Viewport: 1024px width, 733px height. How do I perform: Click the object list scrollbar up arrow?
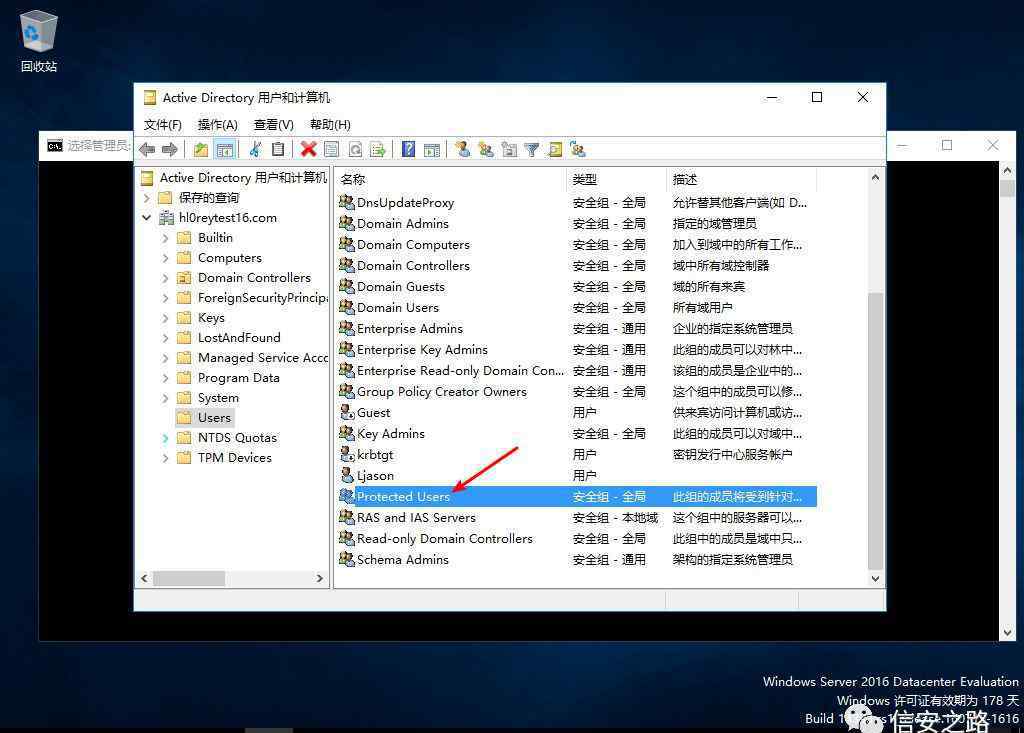[x=875, y=177]
